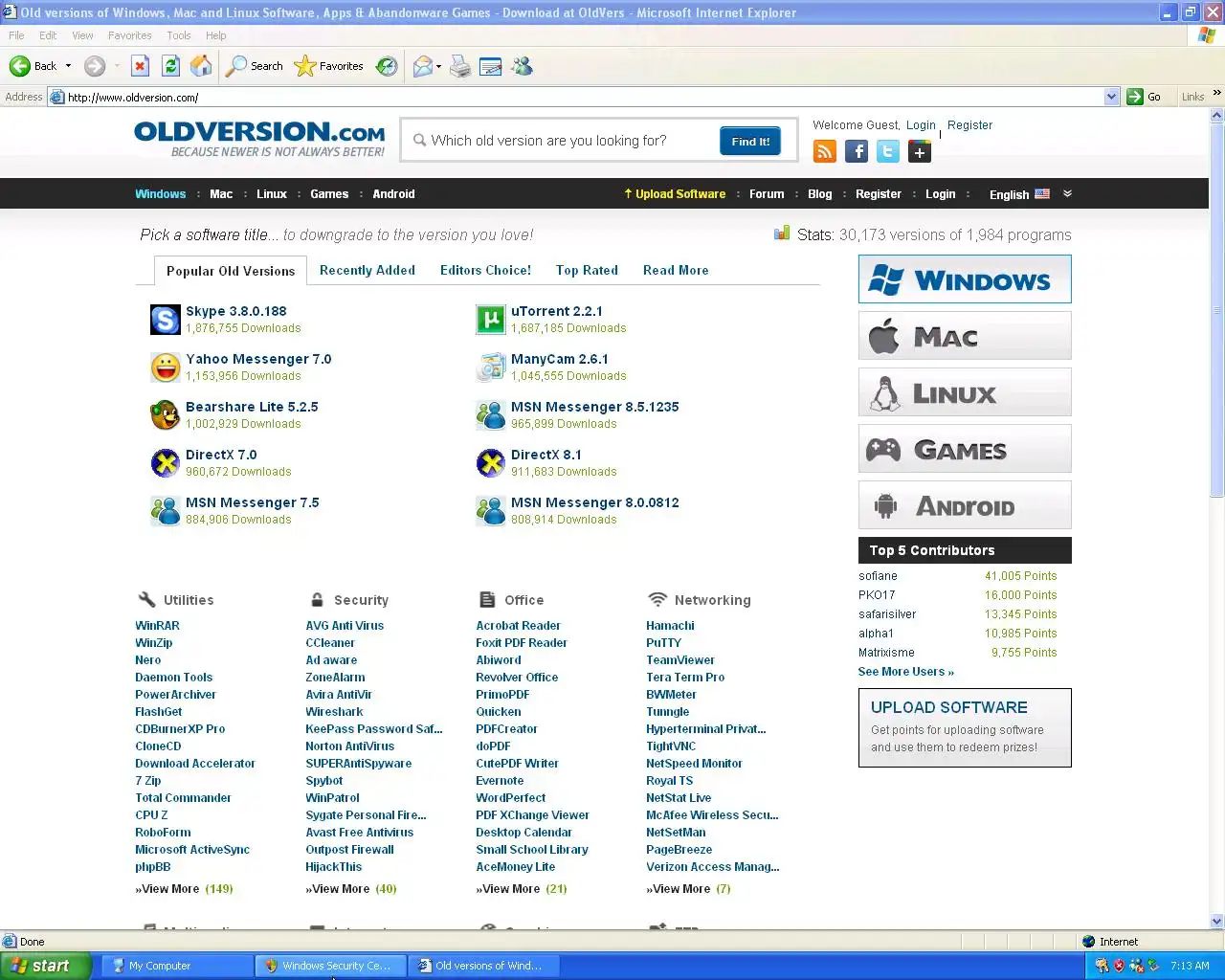Open the Google Plus icon
Screen dimensions: 1225x980
(x=920, y=151)
